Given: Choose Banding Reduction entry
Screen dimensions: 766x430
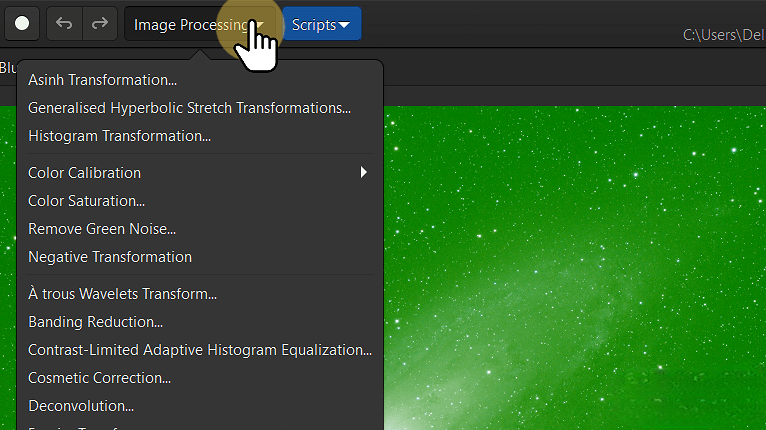Looking at the screenshot, I should 200,322.
